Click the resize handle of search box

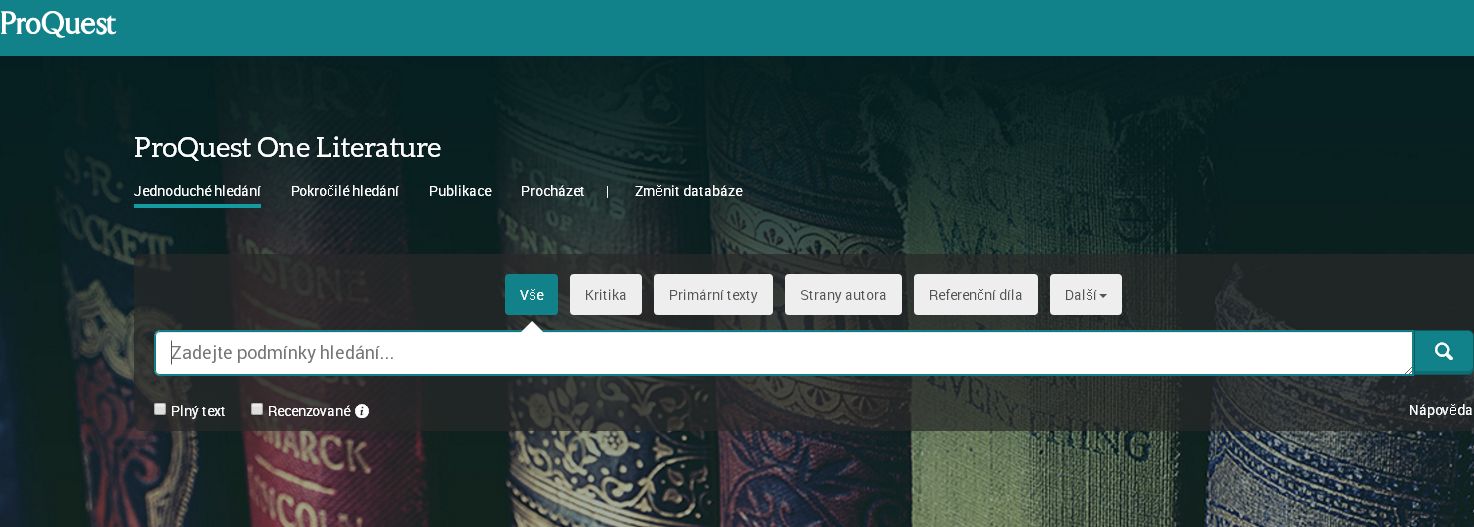coord(1407,369)
